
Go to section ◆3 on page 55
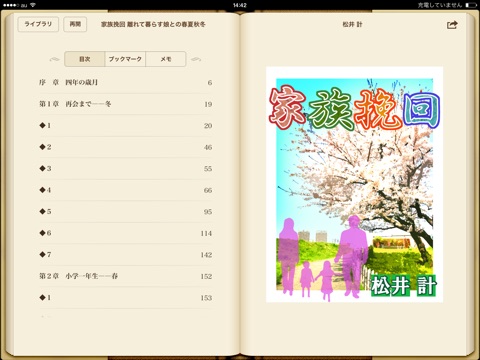click(125, 169)
